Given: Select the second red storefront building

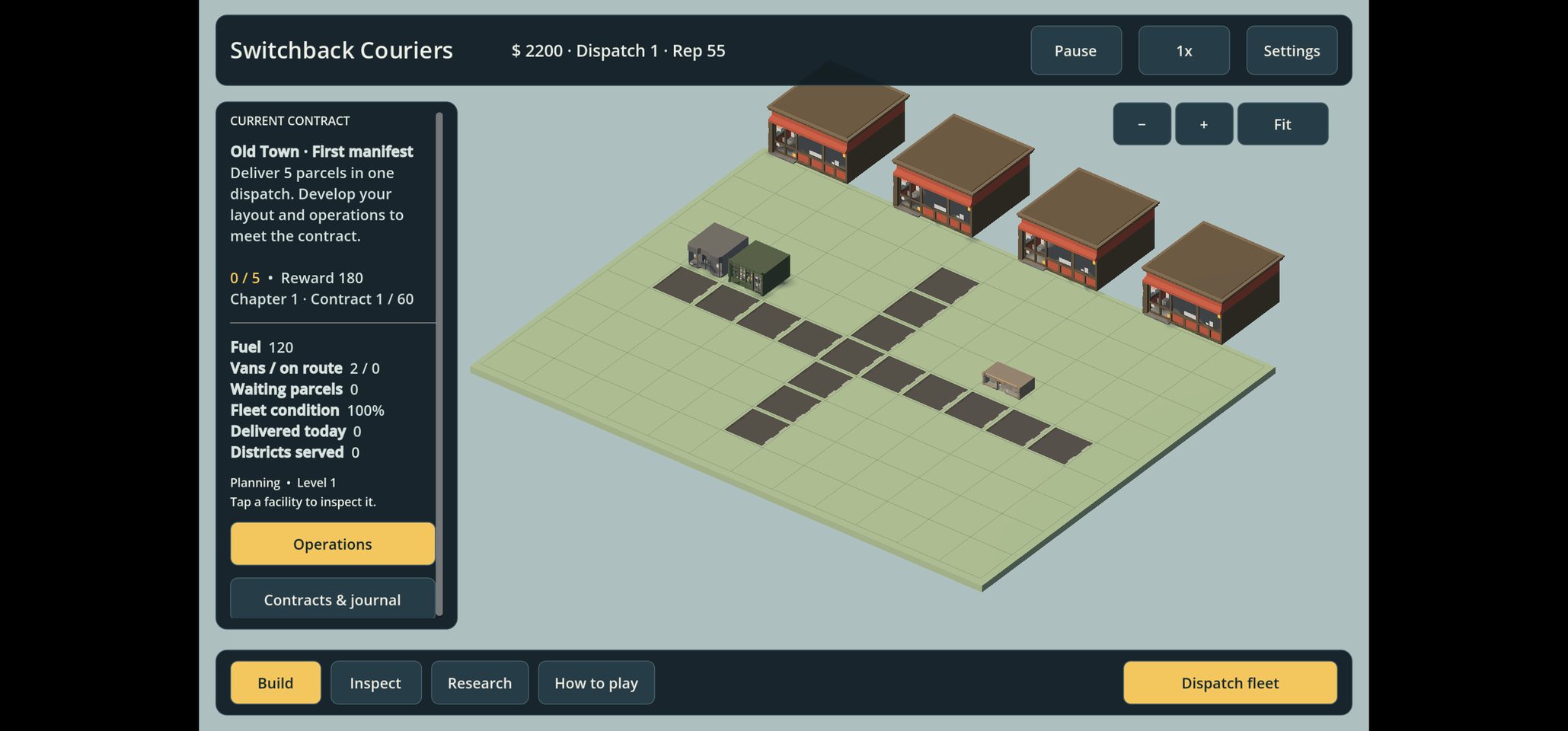Looking at the screenshot, I should click(963, 175).
